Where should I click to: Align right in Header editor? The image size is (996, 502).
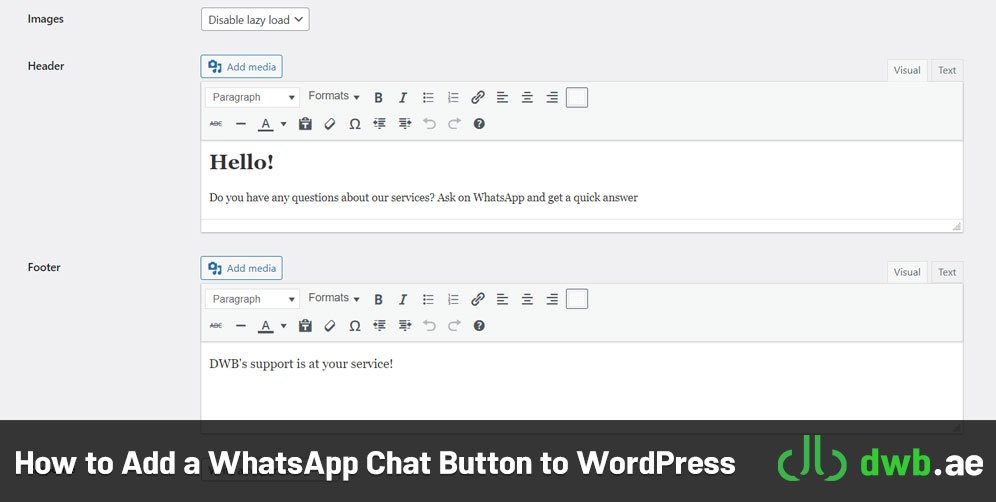[x=552, y=97]
